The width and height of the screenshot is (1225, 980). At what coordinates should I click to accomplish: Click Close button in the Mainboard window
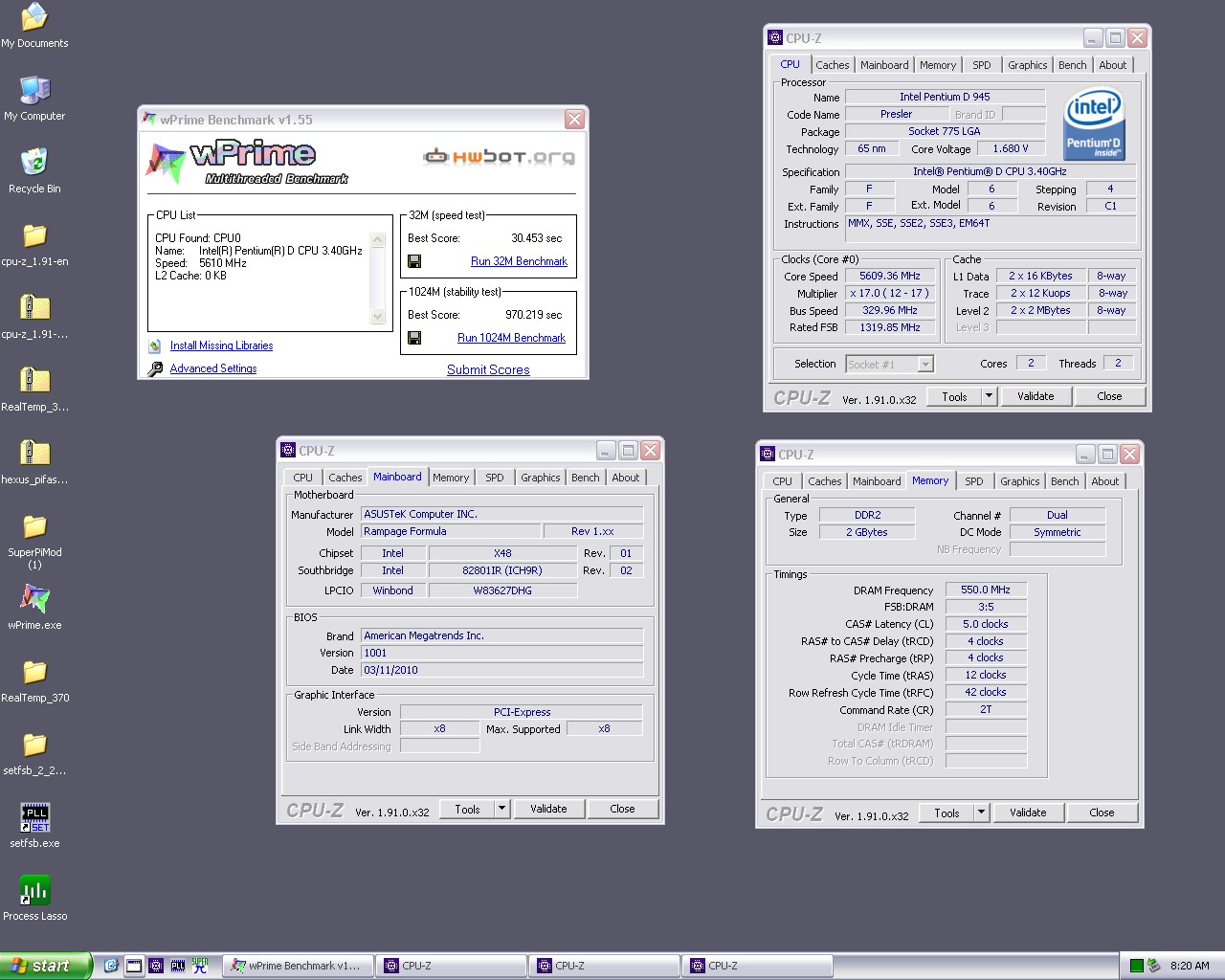[622, 809]
